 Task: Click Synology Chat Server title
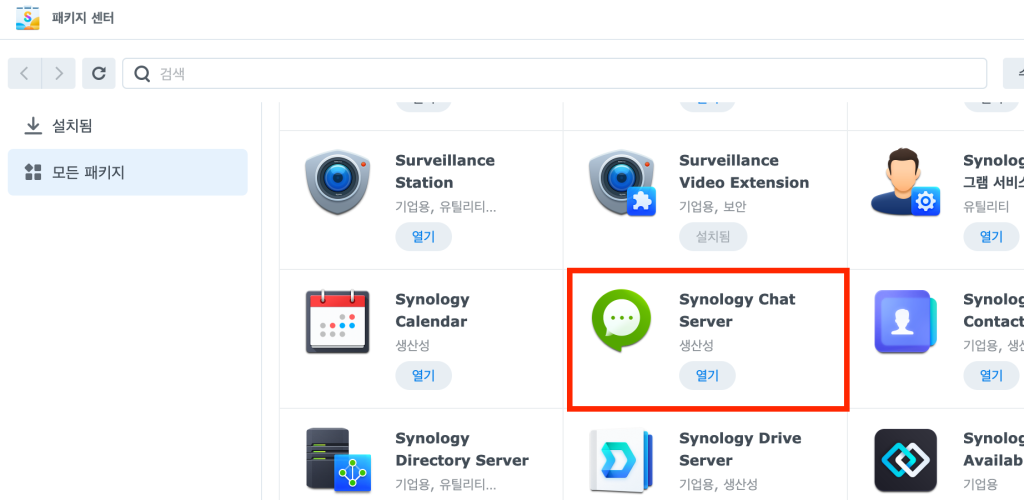[x=737, y=311]
